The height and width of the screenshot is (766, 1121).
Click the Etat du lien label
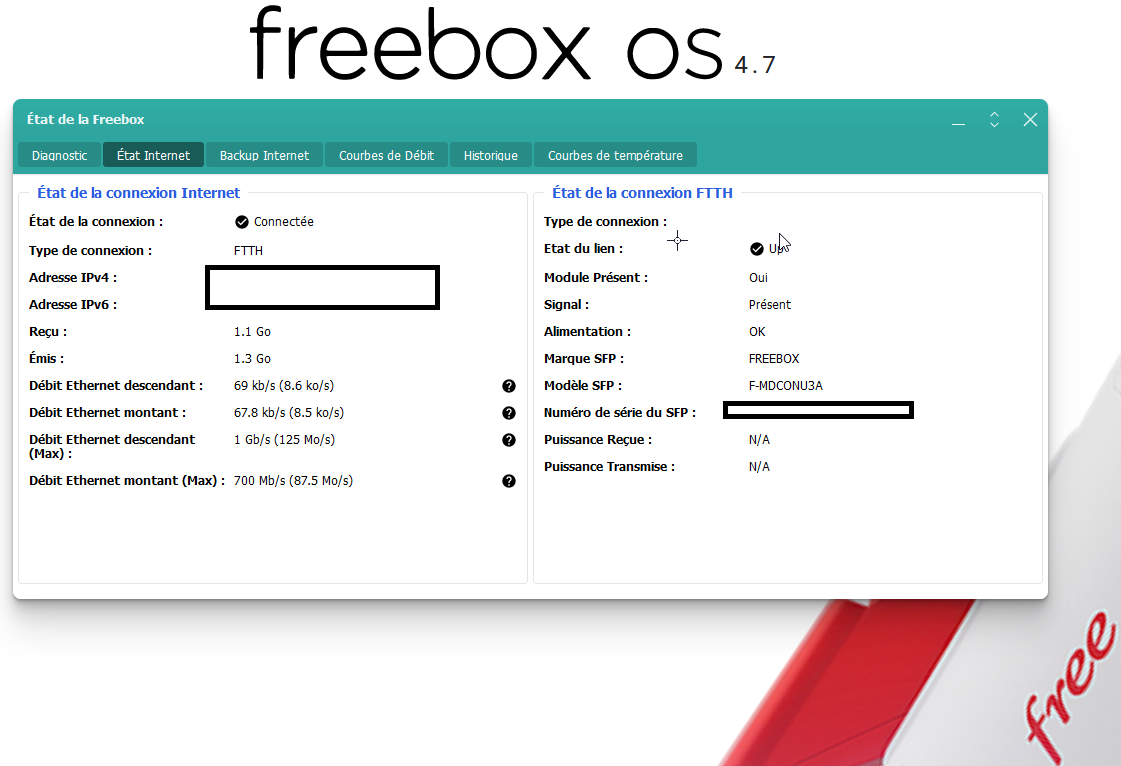click(583, 249)
